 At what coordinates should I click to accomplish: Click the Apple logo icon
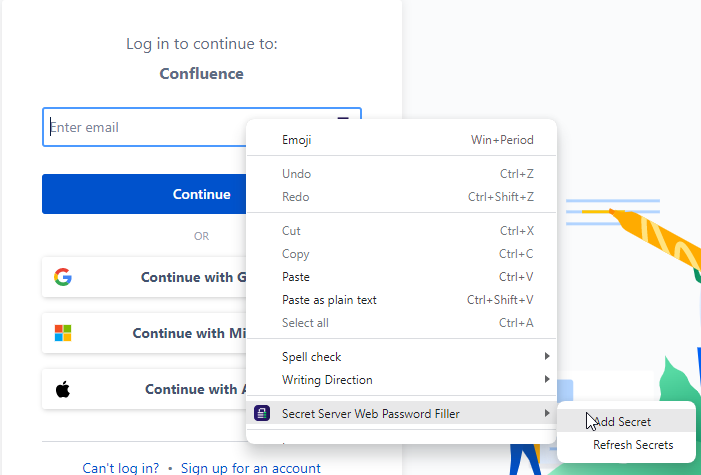[63, 389]
